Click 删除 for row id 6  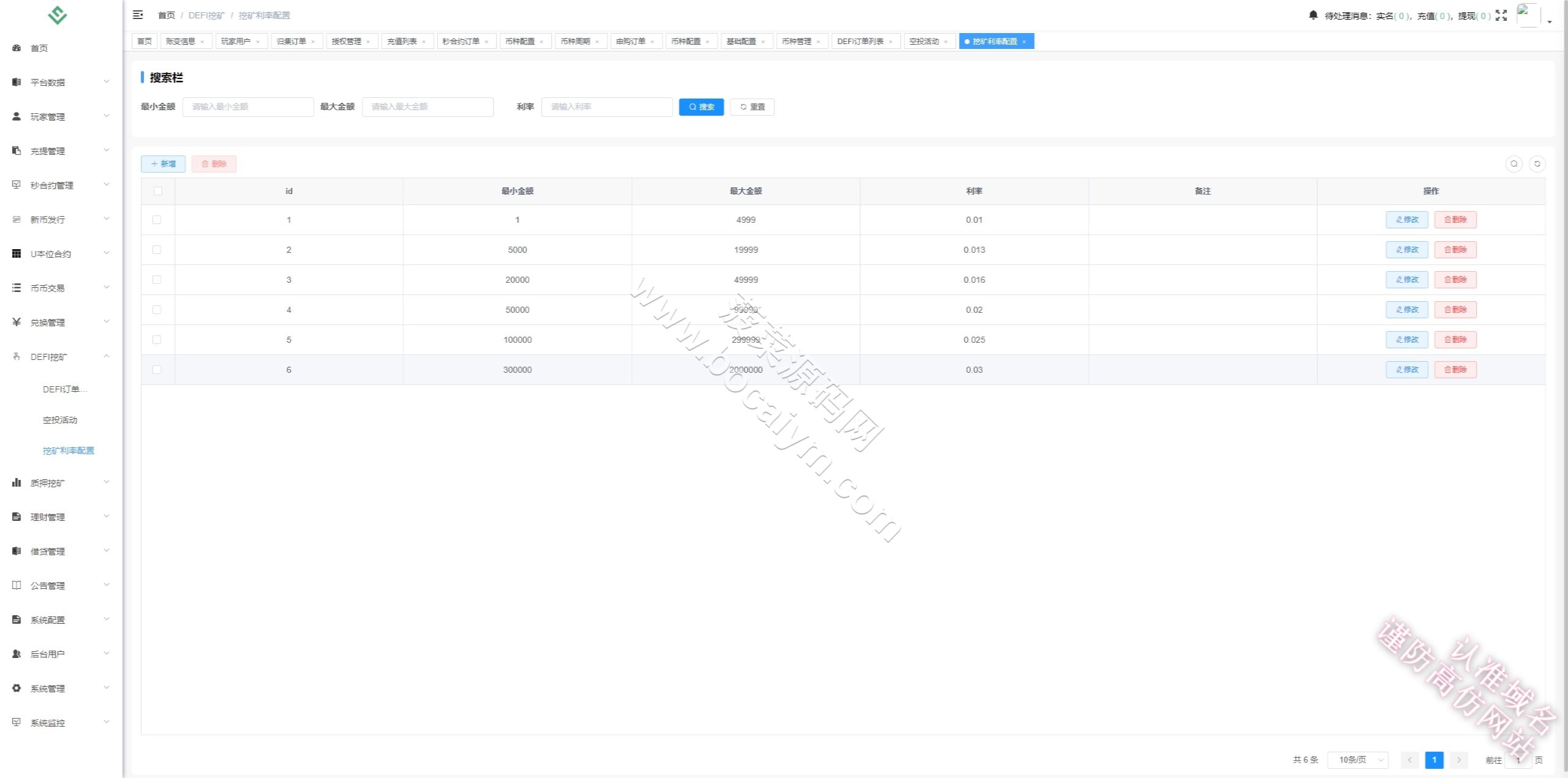(x=1455, y=370)
